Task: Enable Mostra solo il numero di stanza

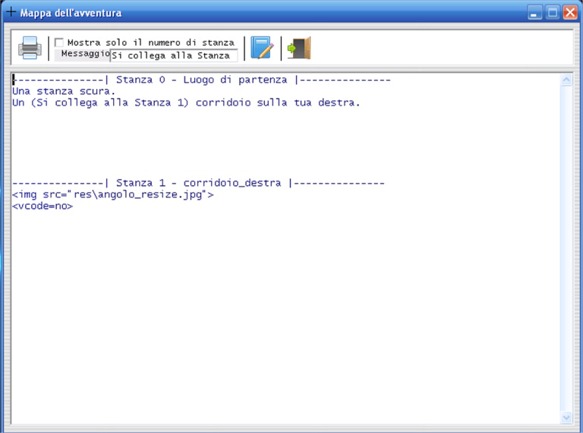Action: pyautogui.click(x=59, y=42)
